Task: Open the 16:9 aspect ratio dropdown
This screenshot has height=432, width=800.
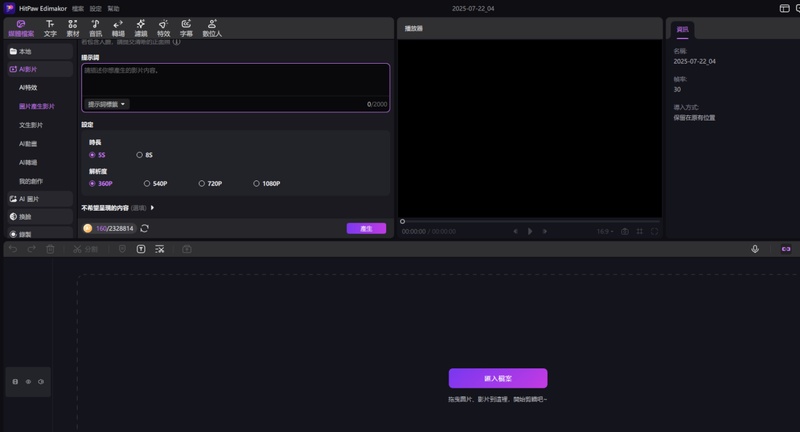Action: click(x=605, y=232)
